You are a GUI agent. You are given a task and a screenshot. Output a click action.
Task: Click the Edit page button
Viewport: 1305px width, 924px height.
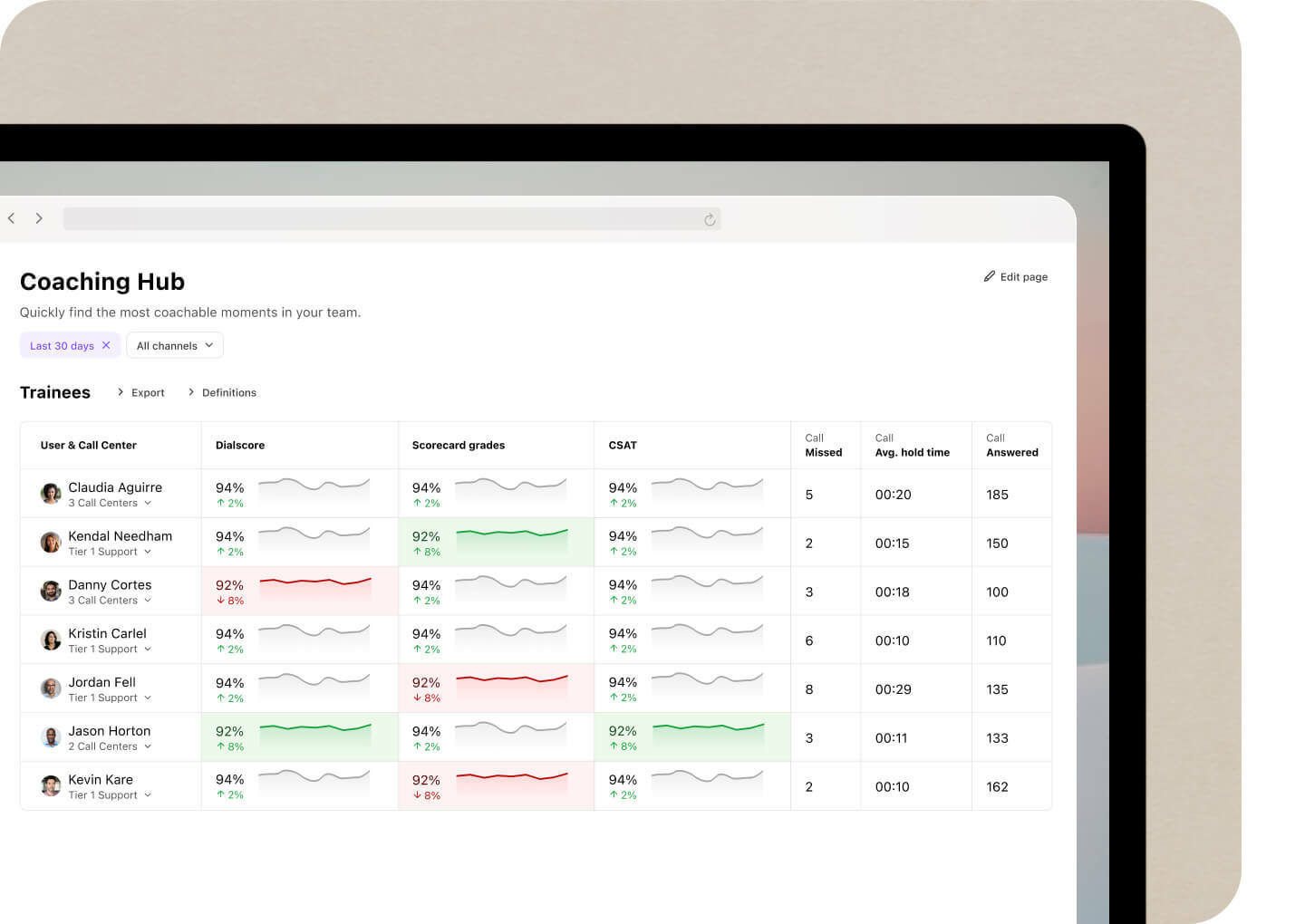(x=1015, y=276)
